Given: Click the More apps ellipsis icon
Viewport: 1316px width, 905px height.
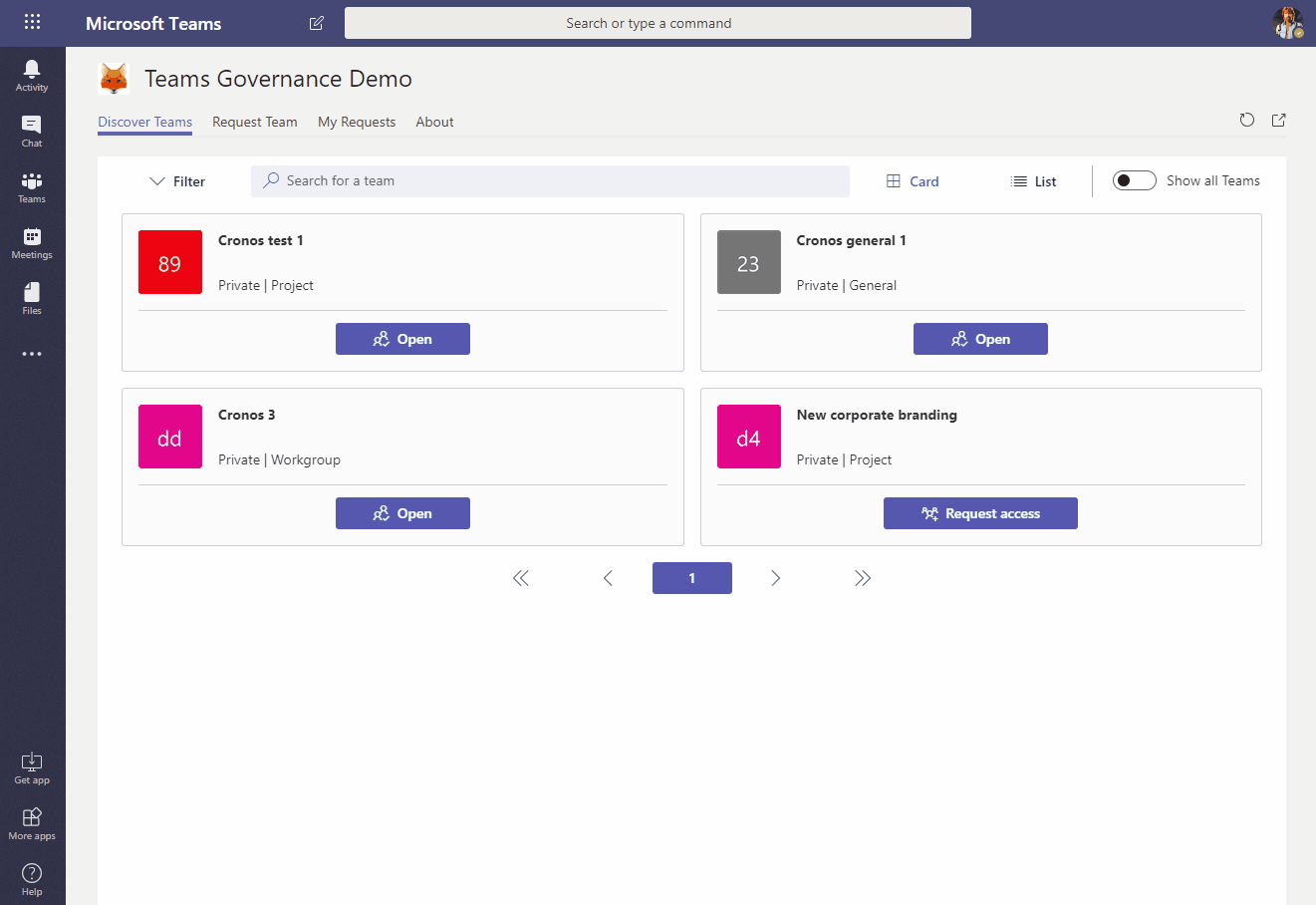Looking at the screenshot, I should [32, 354].
